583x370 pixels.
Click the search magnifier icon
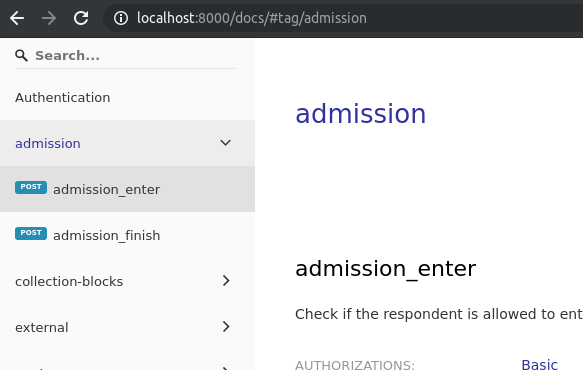[x=21, y=56]
